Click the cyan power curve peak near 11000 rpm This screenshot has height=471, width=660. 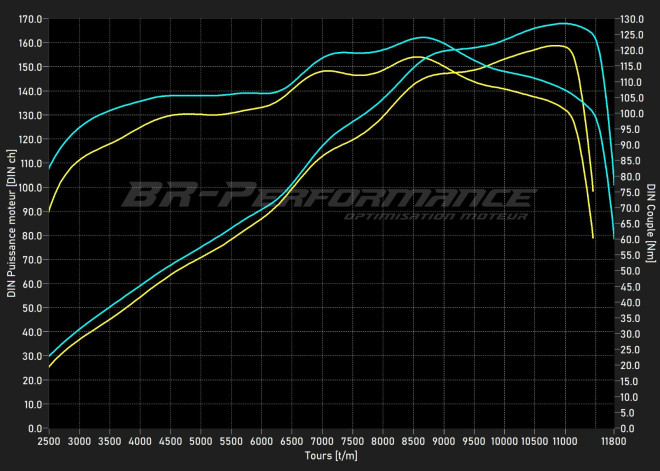click(563, 23)
